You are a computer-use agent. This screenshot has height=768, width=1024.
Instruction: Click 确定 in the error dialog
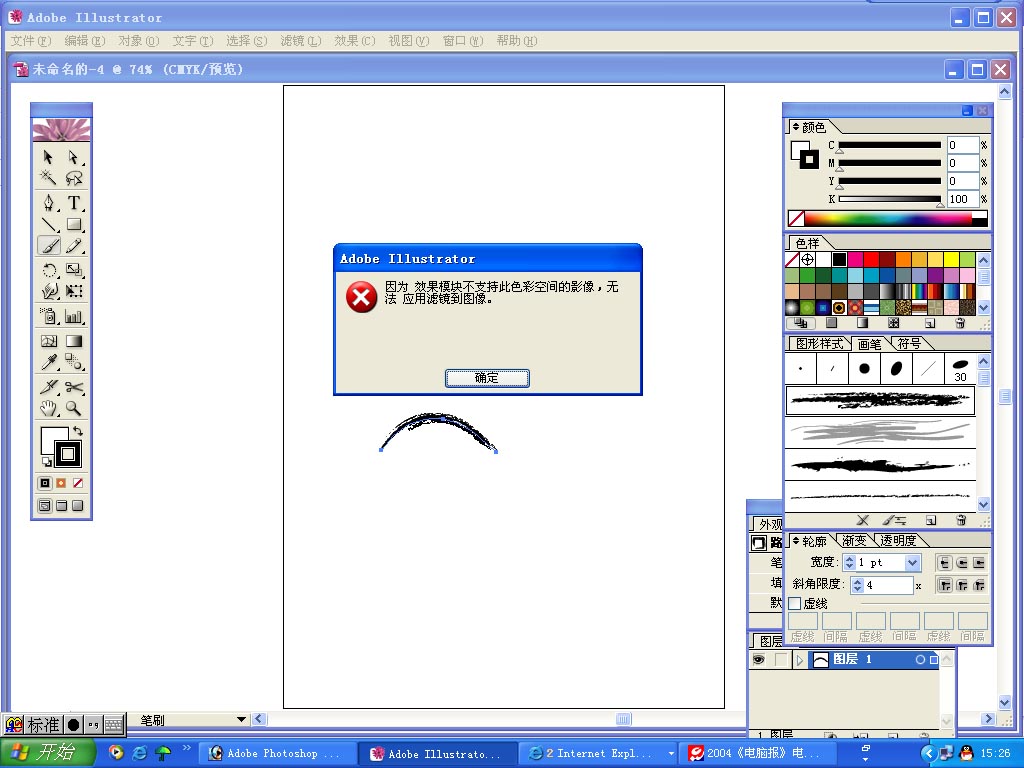487,377
